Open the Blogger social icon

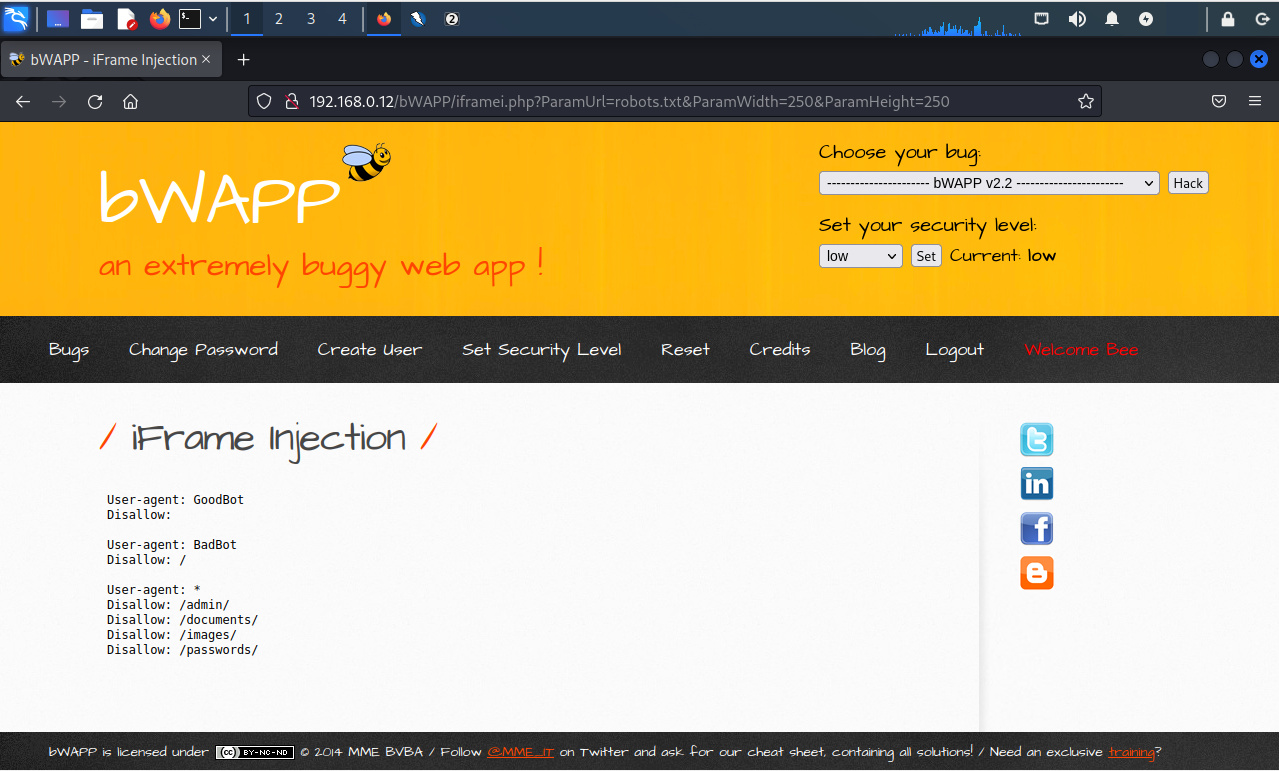coord(1036,573)
